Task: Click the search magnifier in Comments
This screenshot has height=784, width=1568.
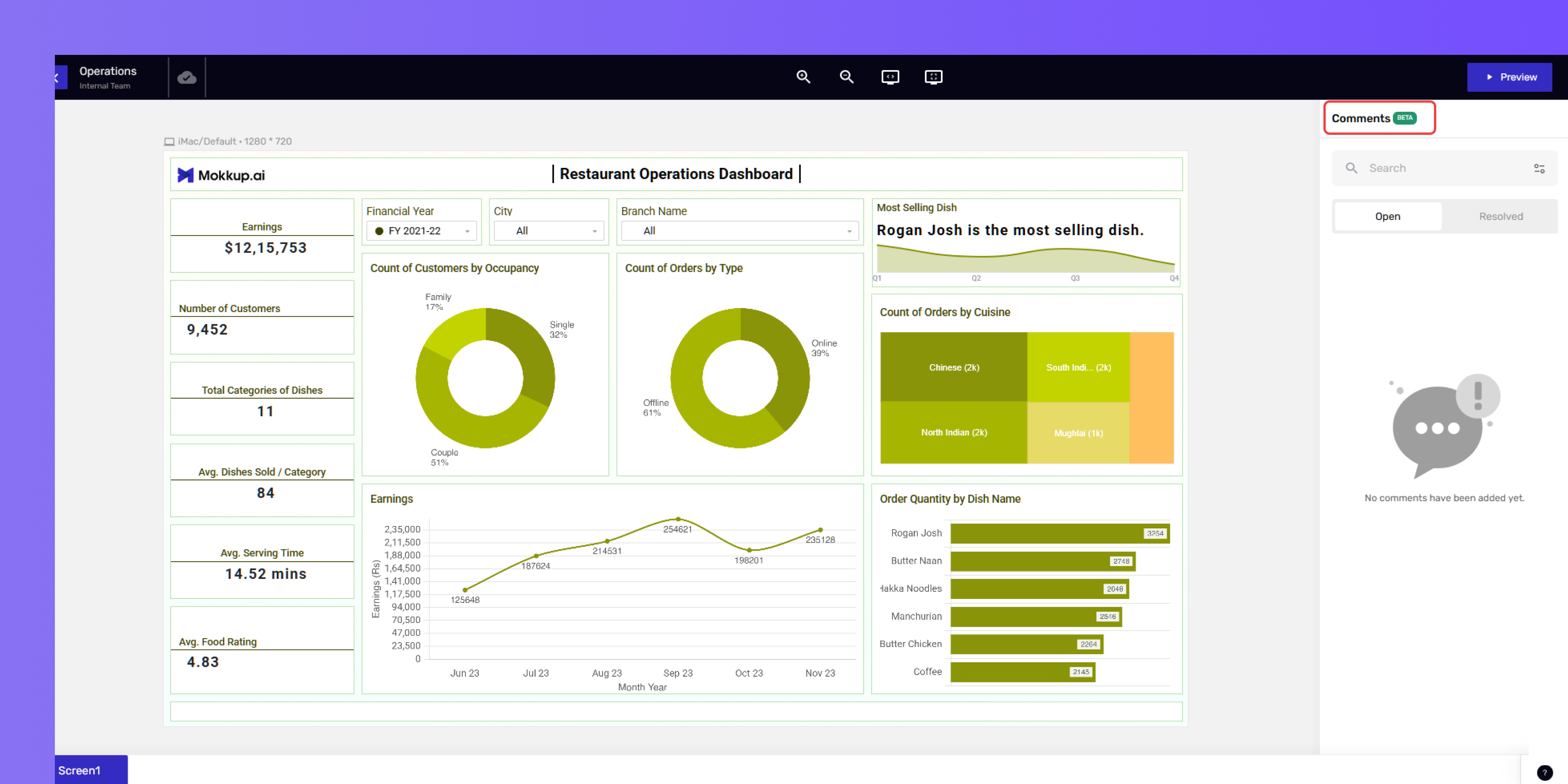Action: [x=1351, y=168]
